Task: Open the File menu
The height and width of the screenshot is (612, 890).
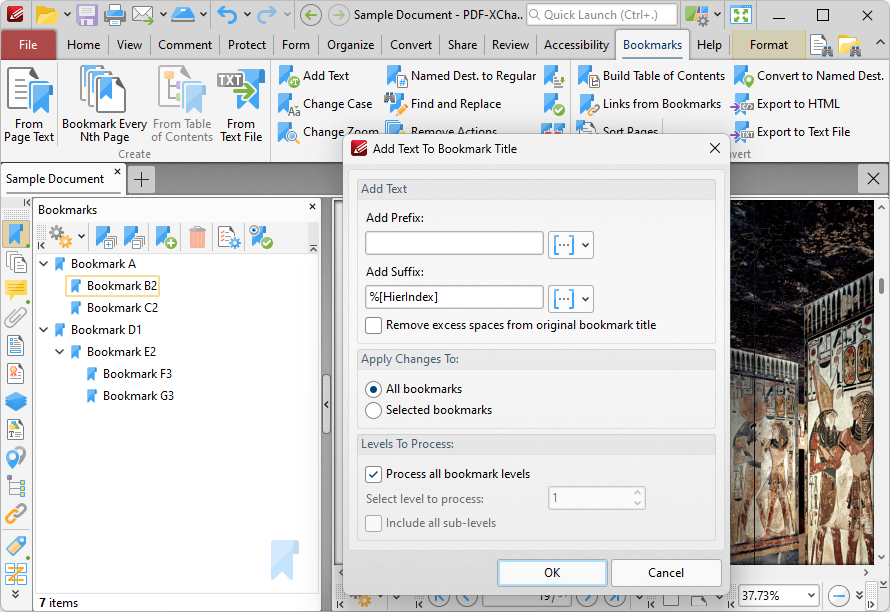Action: [28, 45]
